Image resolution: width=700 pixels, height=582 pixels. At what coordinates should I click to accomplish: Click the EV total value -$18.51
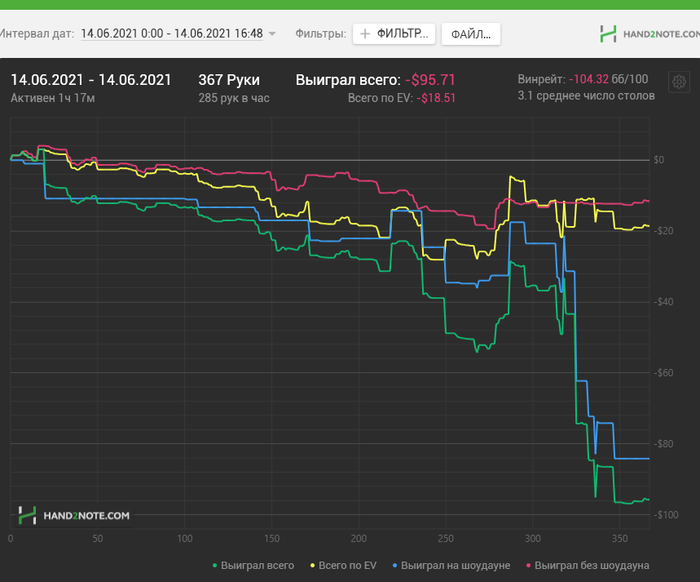point(436,98)
